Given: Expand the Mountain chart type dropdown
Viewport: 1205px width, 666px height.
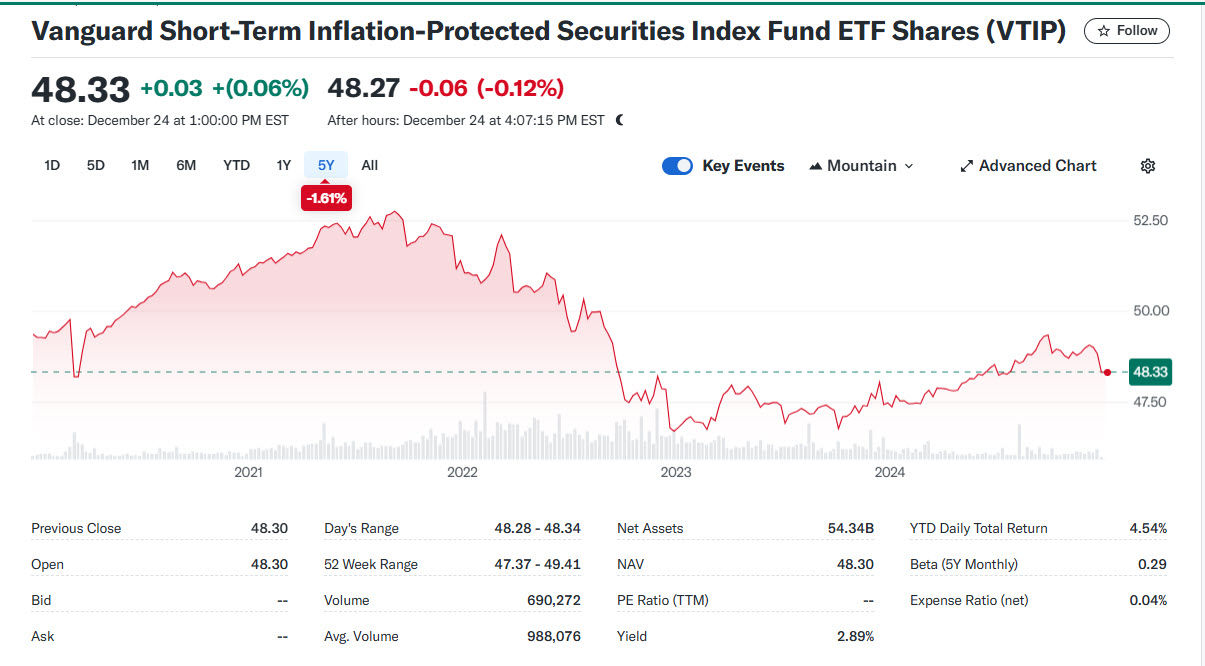Looking at the screenshot, I should pyautogui.click(x=909, y=166).
